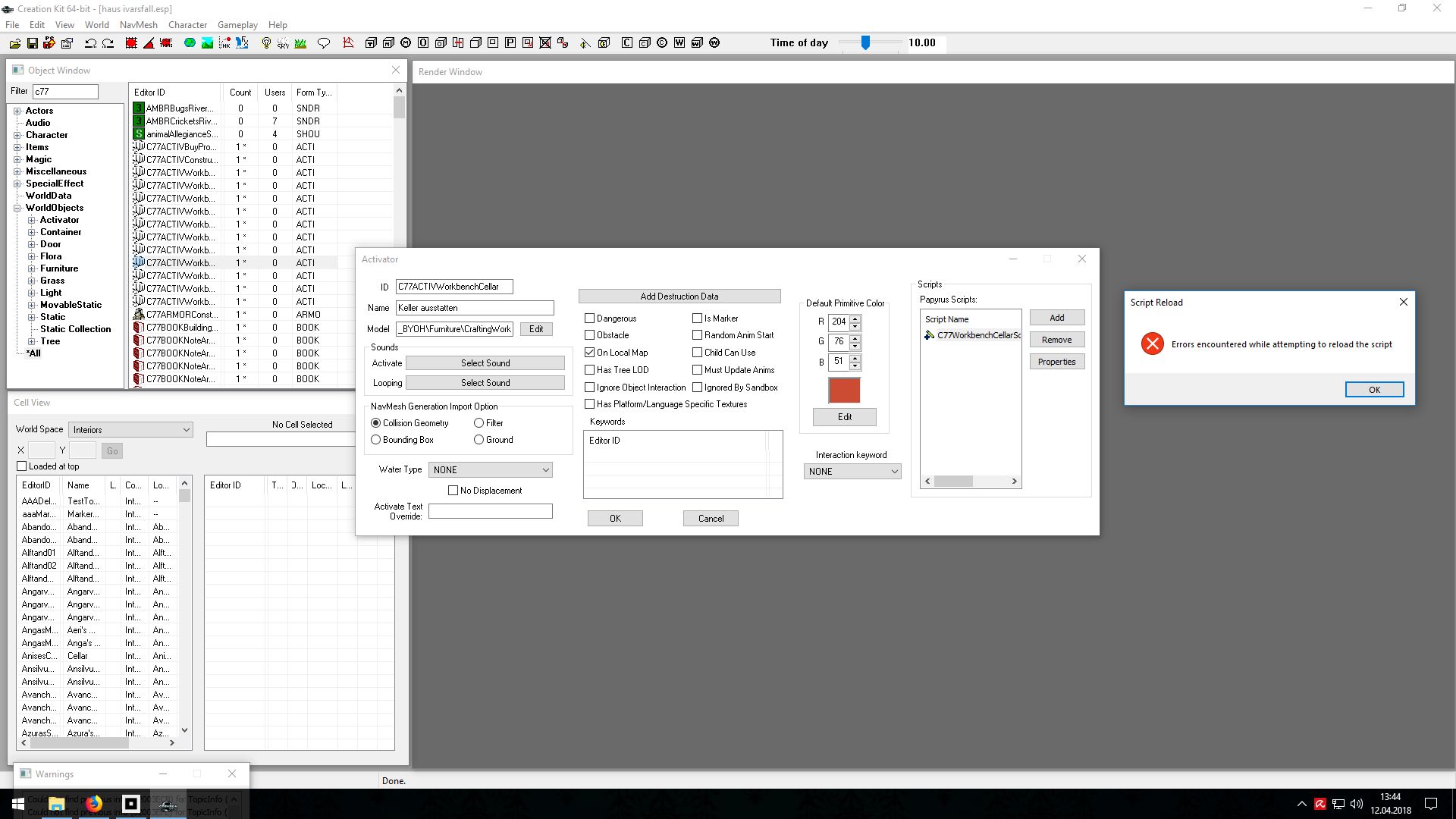Open the Gameplay menu

237,25
